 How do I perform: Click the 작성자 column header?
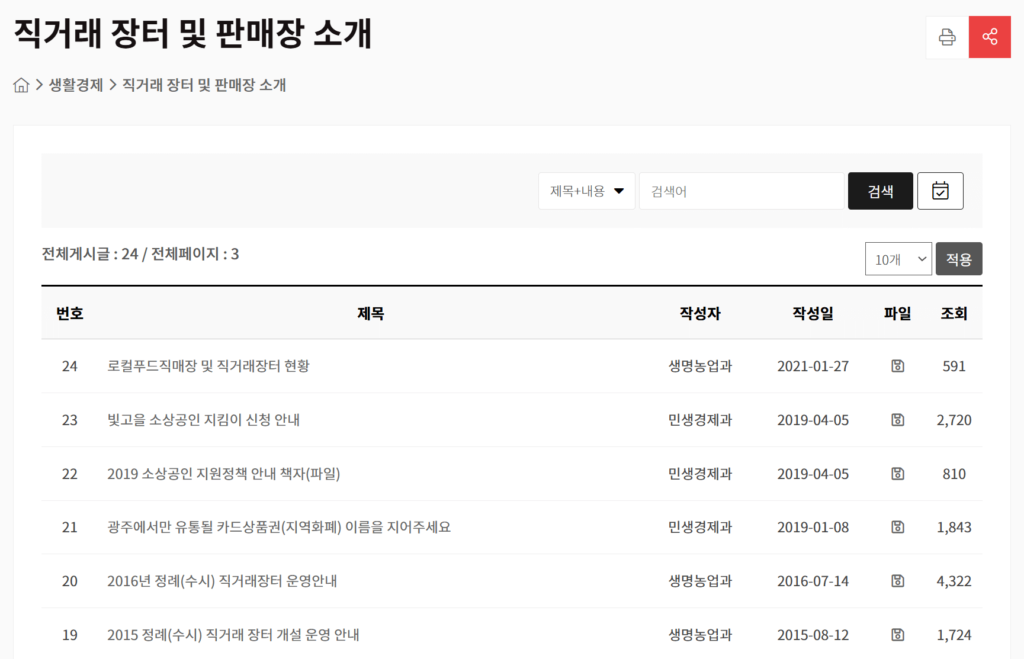coord(700,313)
